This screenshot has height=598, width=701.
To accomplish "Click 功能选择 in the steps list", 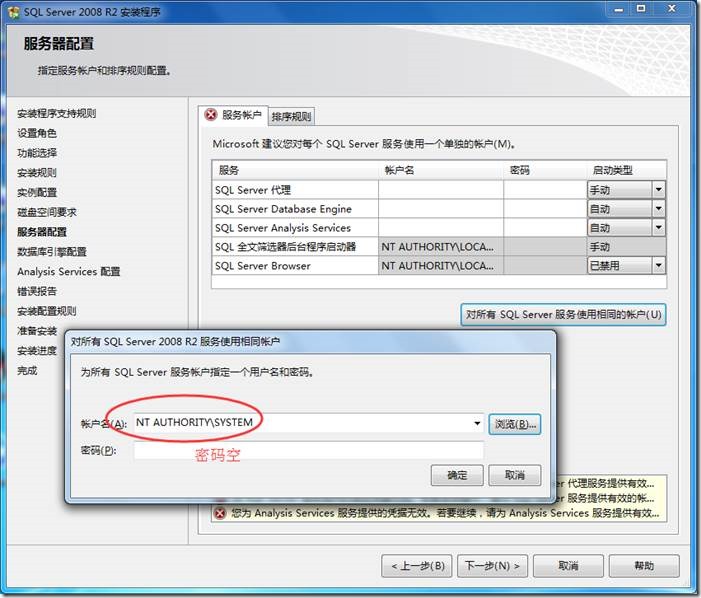I will [37, 153].
